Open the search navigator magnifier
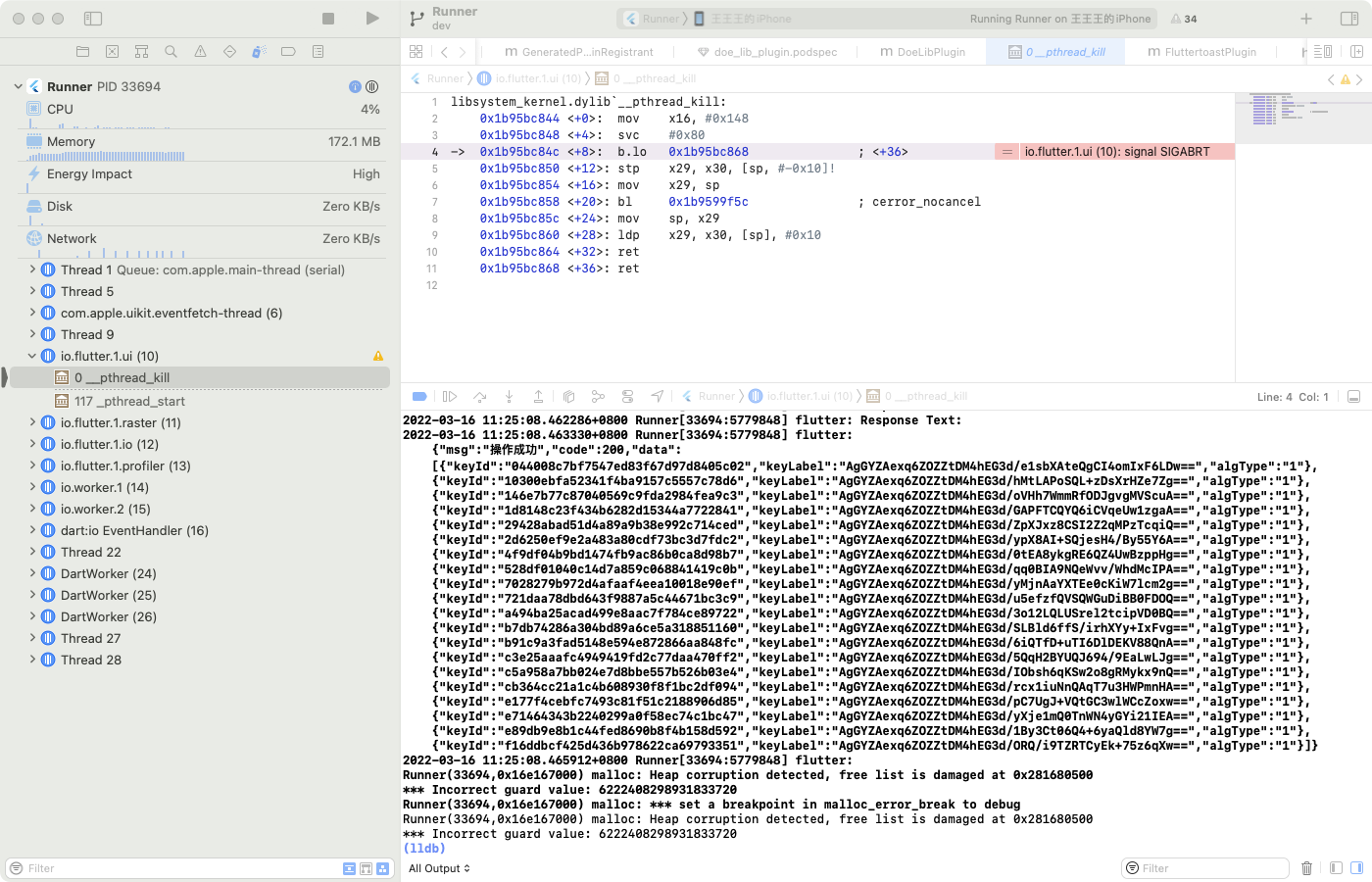Viewport: 1372px width, 882px height. pos(171,51)
